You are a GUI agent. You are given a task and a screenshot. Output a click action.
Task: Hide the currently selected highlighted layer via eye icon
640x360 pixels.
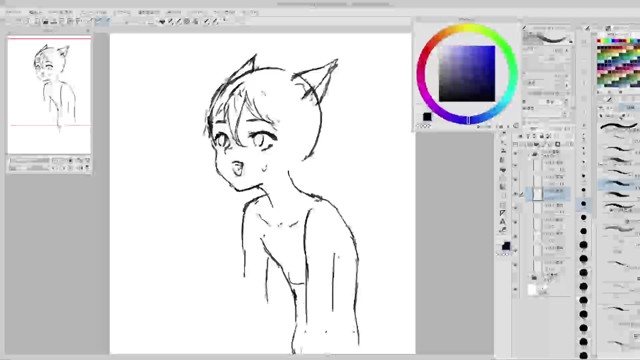pyautogui.click(x=516, y=194)
